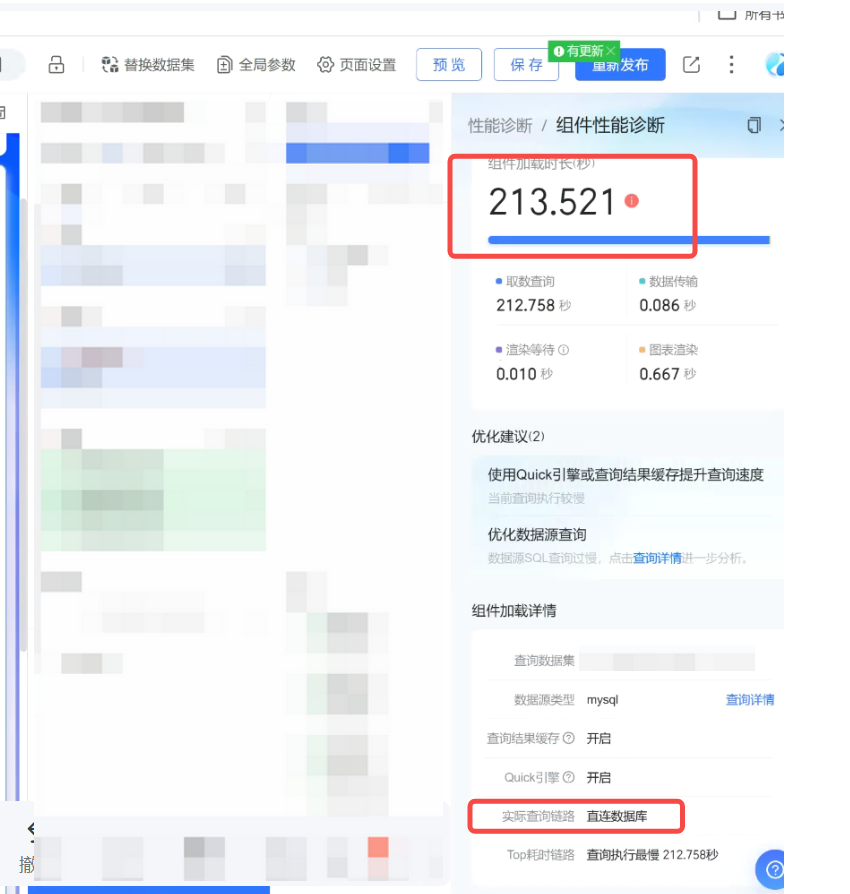The width and height of the screenshot is (850, 894).
Task: Click 查询详情 link in 优化数据源查询 suggestion
Action: point(657,558)
